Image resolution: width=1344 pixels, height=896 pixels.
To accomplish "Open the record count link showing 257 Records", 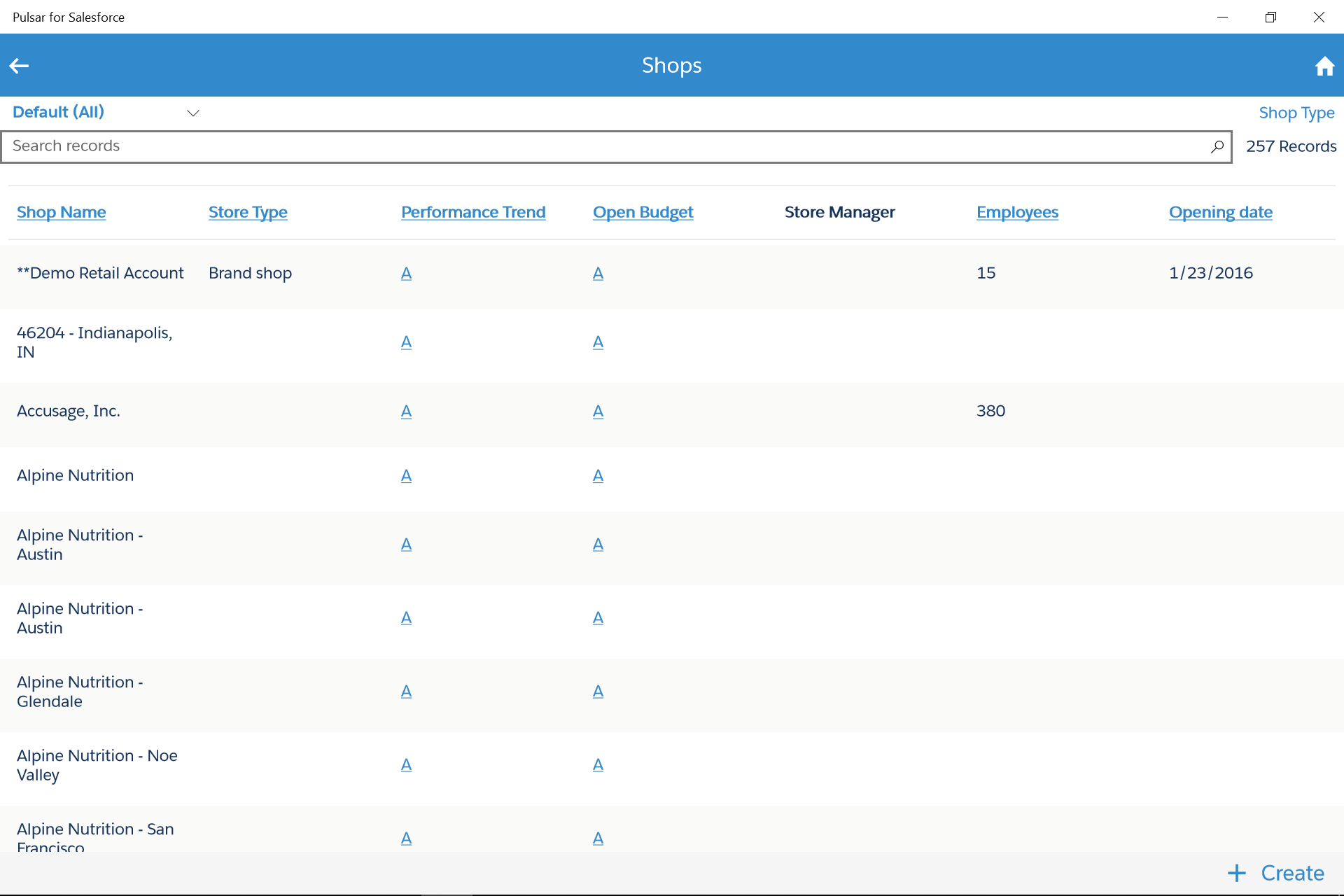I will [x=1291, y=146].
